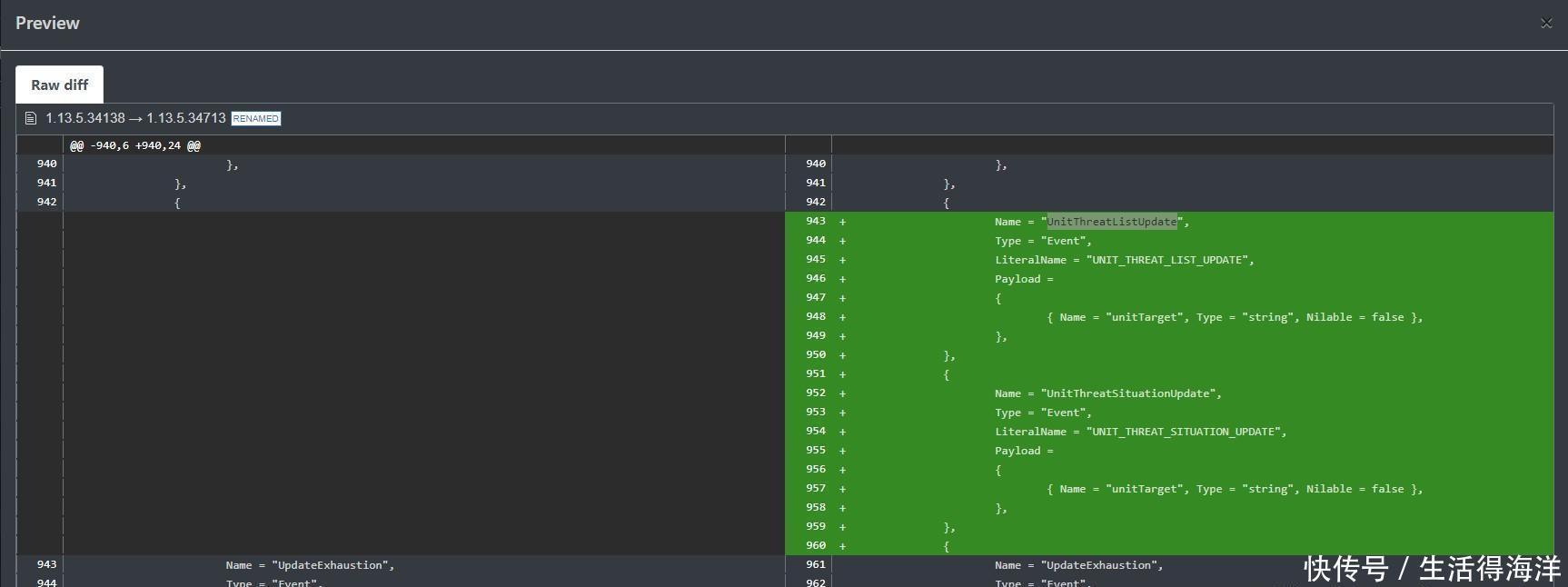Viewport: 1568px width, 587px height.
Task: Click LiteralName UNIT_THREAT_LIST_UPDATE line
Action: point(1124,260)
